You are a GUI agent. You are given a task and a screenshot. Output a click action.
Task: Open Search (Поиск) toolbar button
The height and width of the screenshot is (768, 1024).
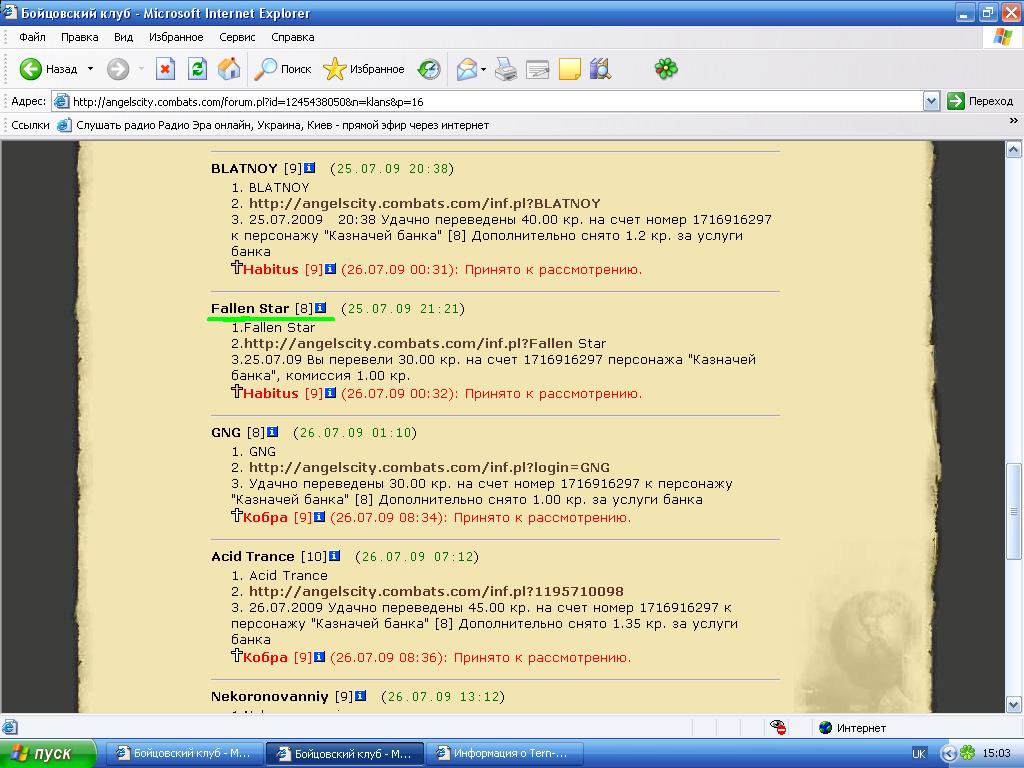coord(282,69)
